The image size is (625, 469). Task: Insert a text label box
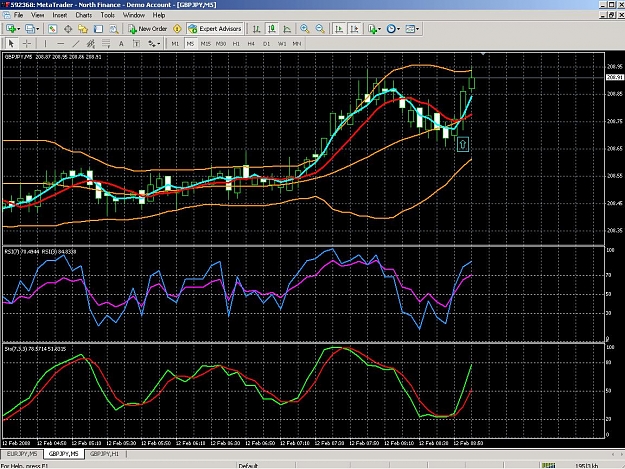point(136,43)
